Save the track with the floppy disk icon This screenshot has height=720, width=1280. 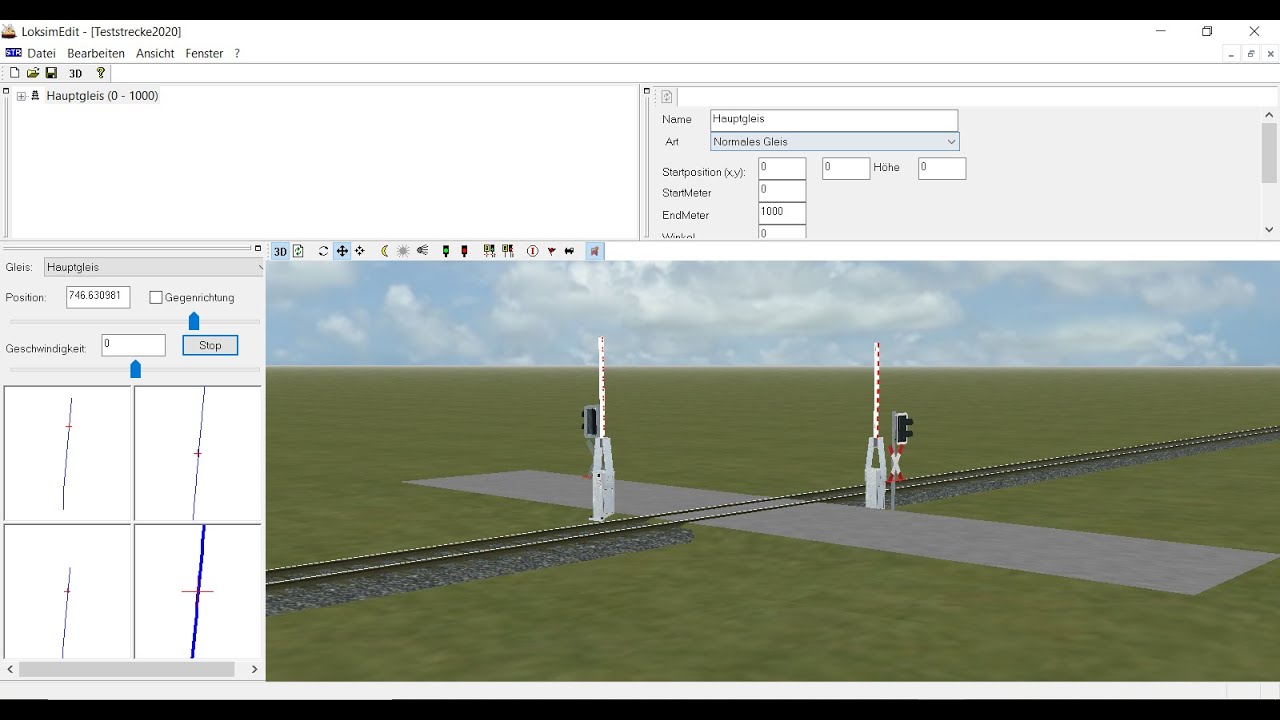point(51,73)
